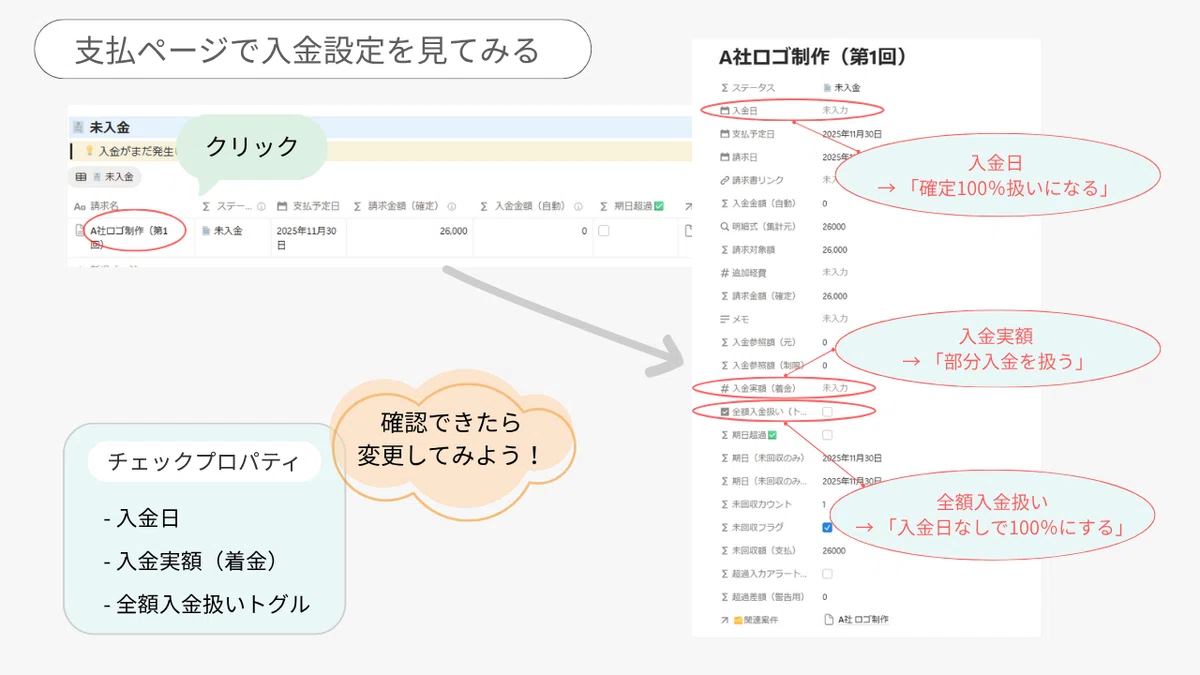Click the magnifier icon of 明細式（集計元）property
Screen dimensions: 1200x675
[725, 227]
